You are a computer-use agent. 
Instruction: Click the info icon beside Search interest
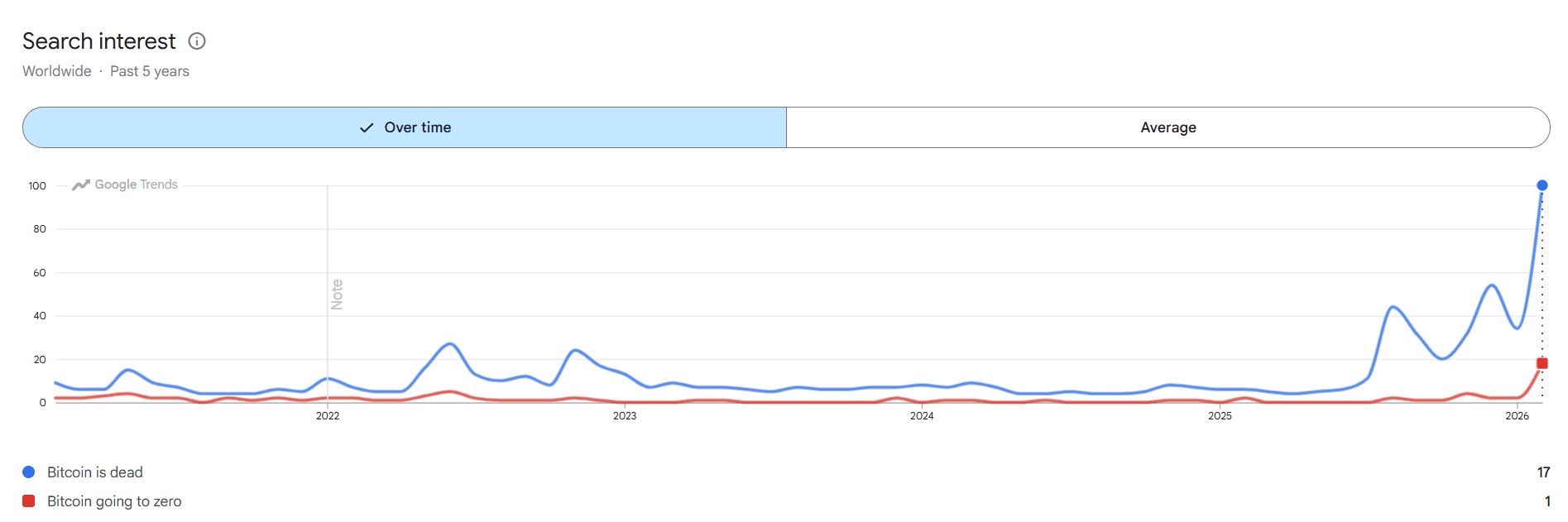pyautogui.click(x=196, y=41)
